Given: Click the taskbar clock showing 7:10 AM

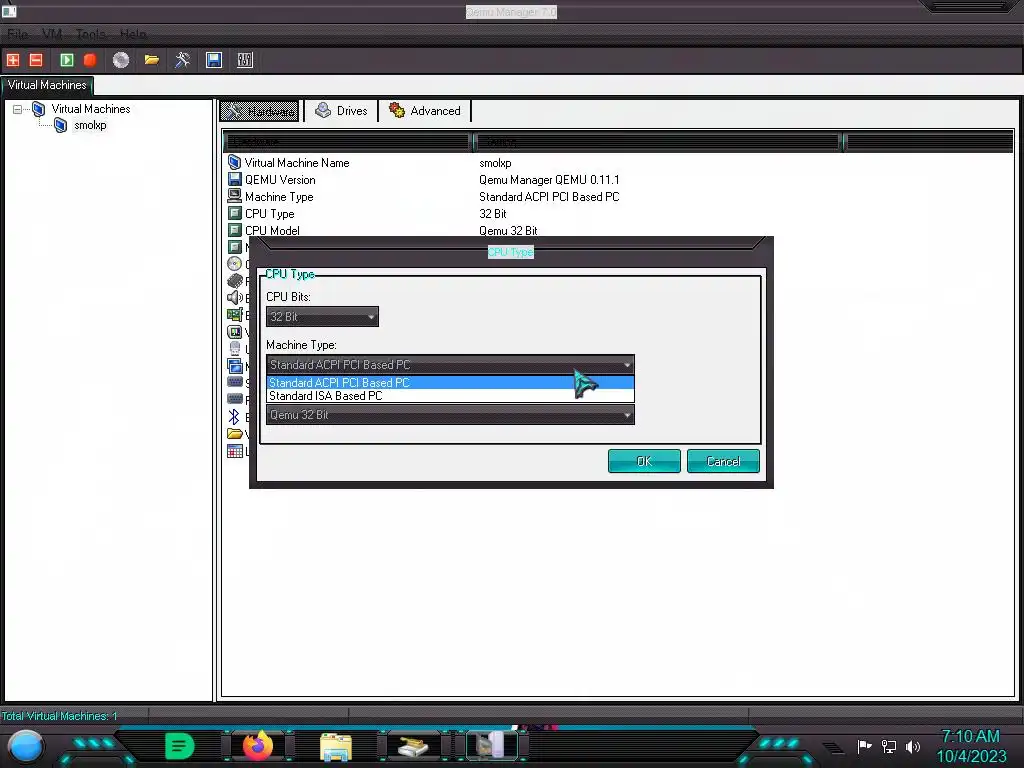Looking at the screenshot, I should [970, 736].
